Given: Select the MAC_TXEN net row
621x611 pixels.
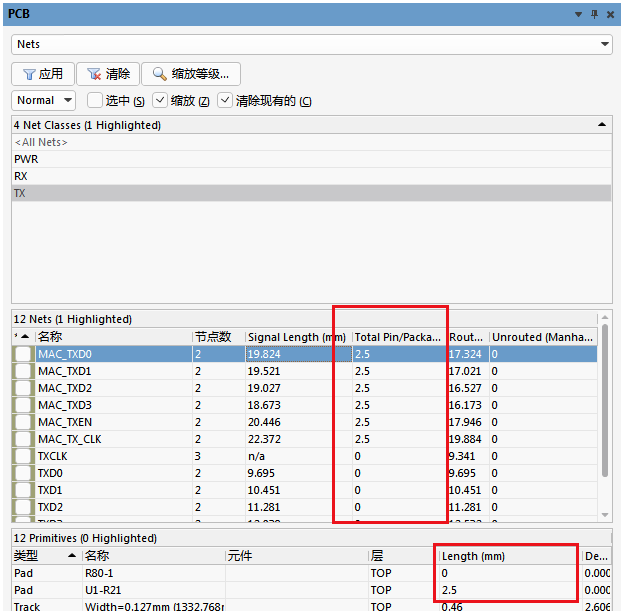Looking at the screenshot, I should tap(305, 422).
